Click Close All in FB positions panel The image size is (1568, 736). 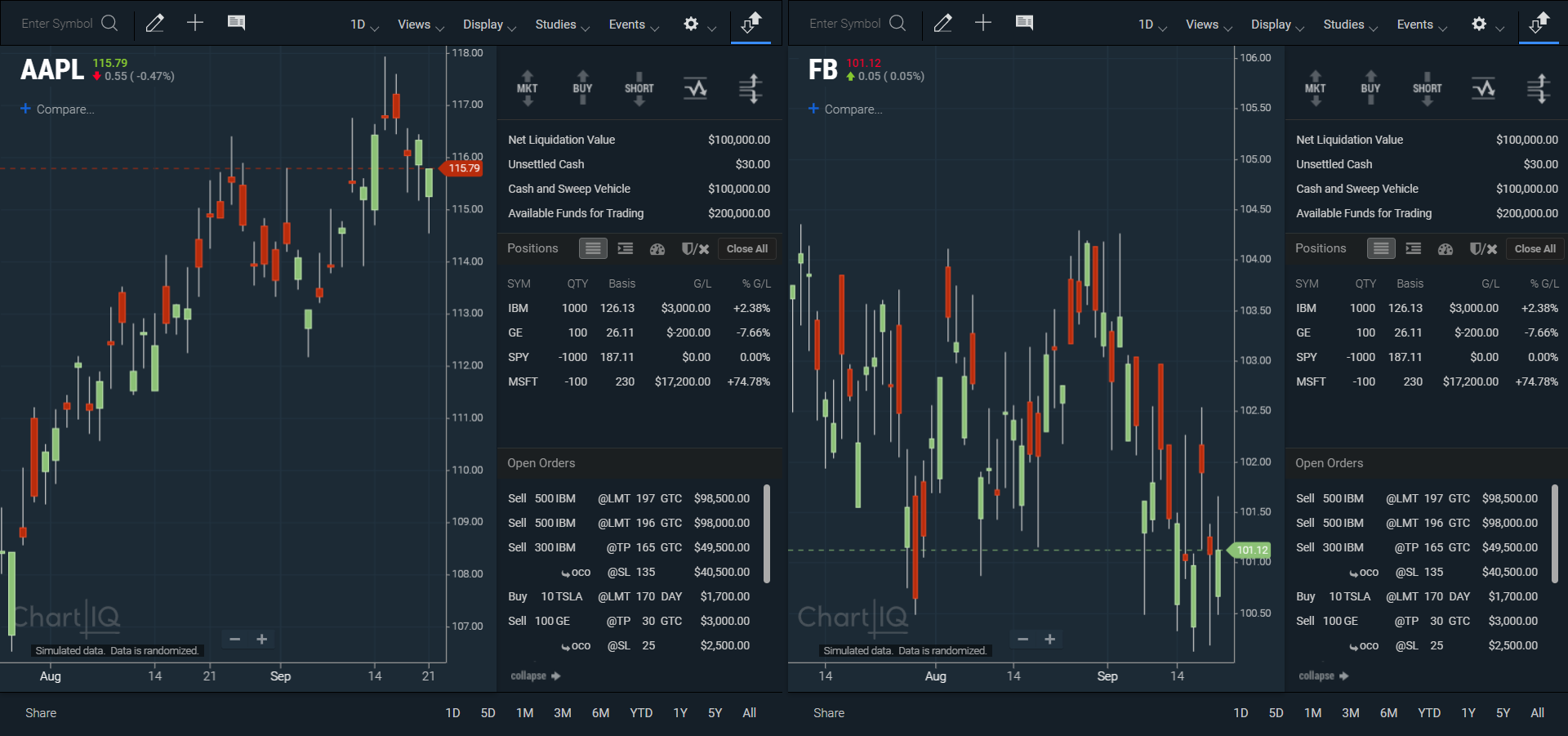tap(1535, 248)
